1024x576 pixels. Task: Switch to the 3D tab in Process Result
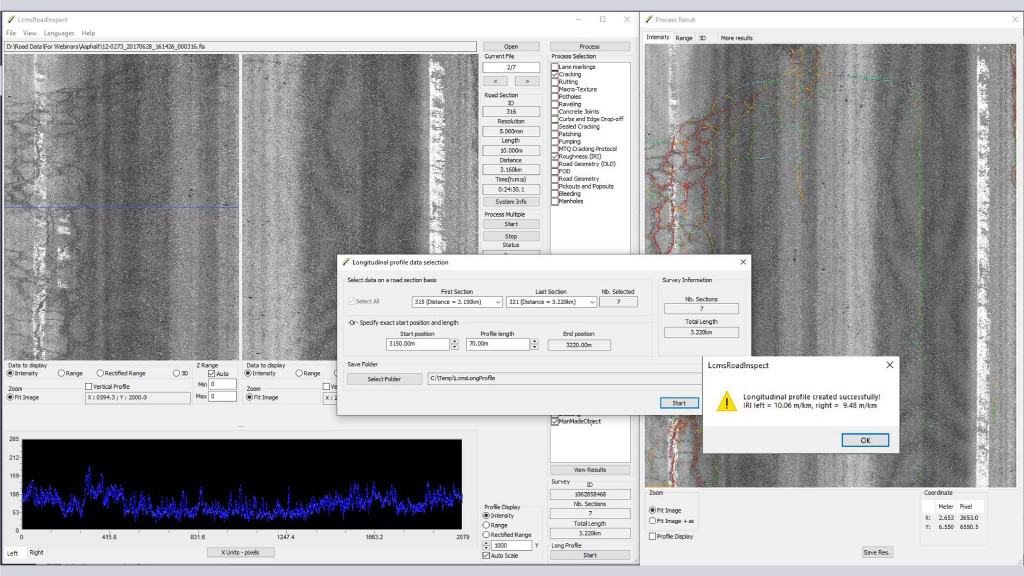click(702, 38)
